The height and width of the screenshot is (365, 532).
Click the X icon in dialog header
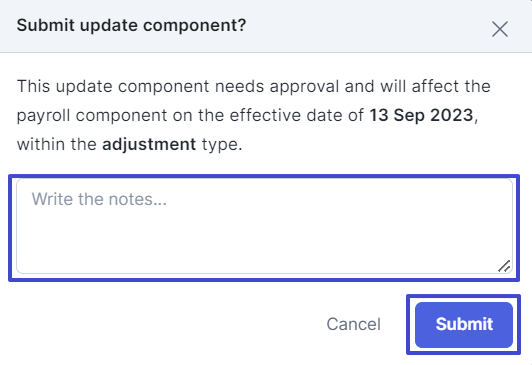pos(500,29)
